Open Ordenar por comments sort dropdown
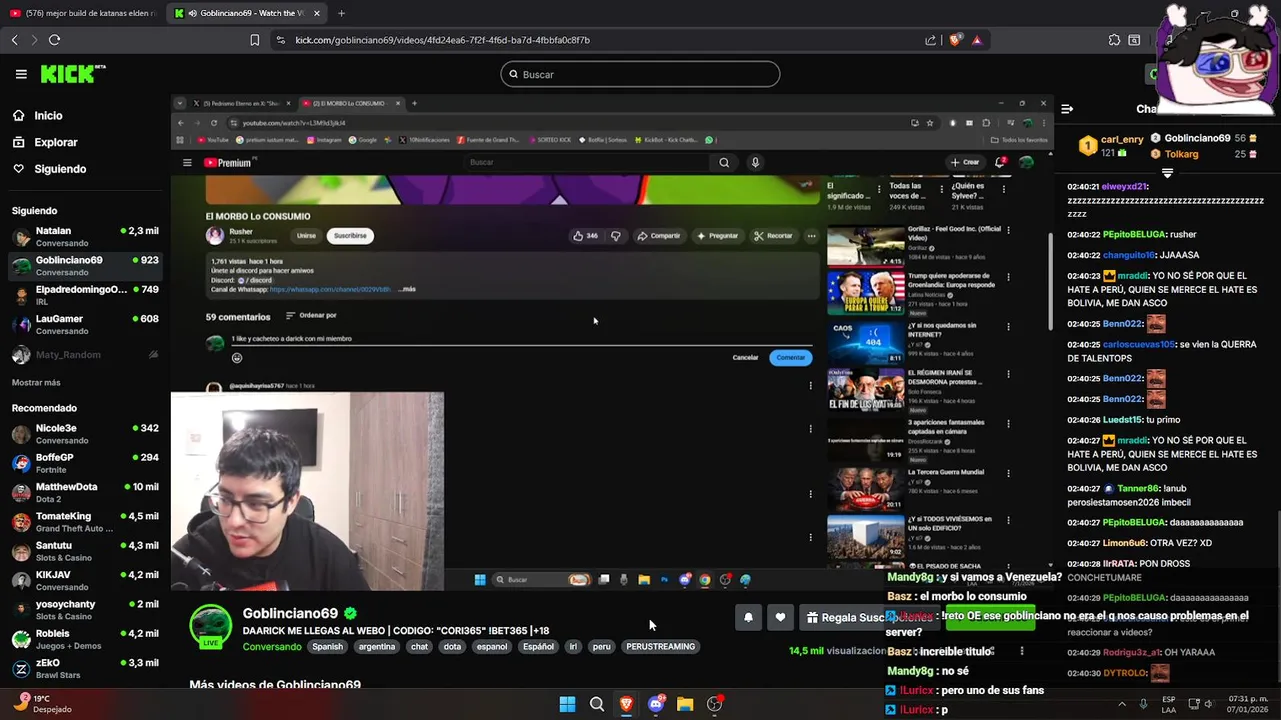 click(311, 315)
